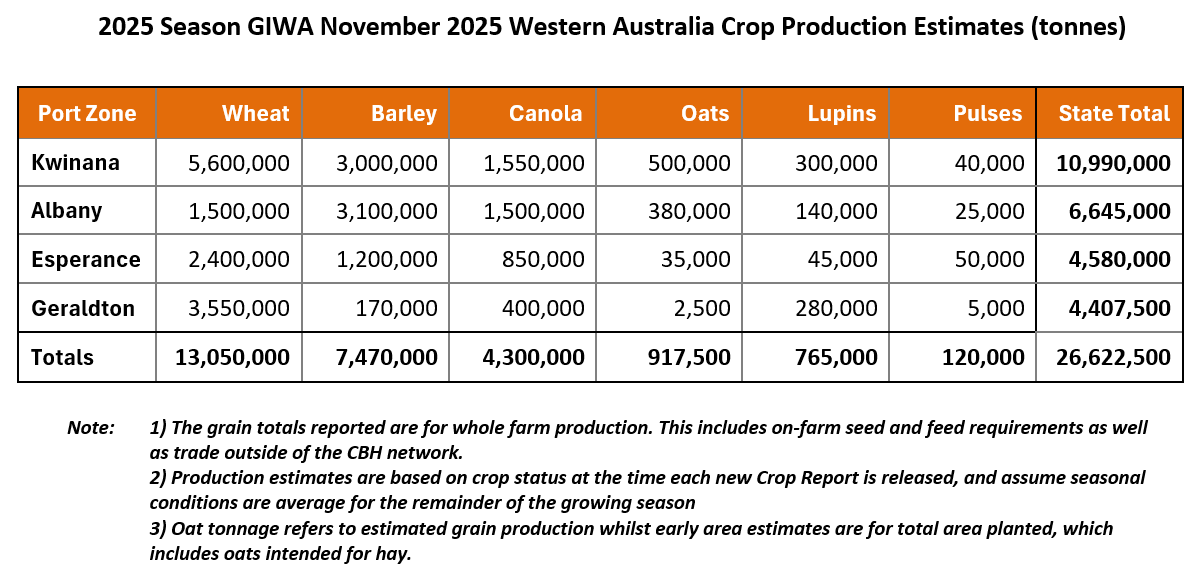Click the Port Zone column header
The width and height of the screenshot is (1201, 580).
point(87,113)
